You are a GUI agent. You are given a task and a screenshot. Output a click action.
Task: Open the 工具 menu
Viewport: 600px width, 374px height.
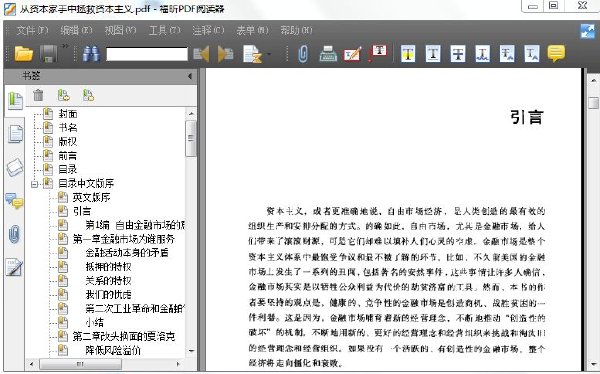[164, 30]
